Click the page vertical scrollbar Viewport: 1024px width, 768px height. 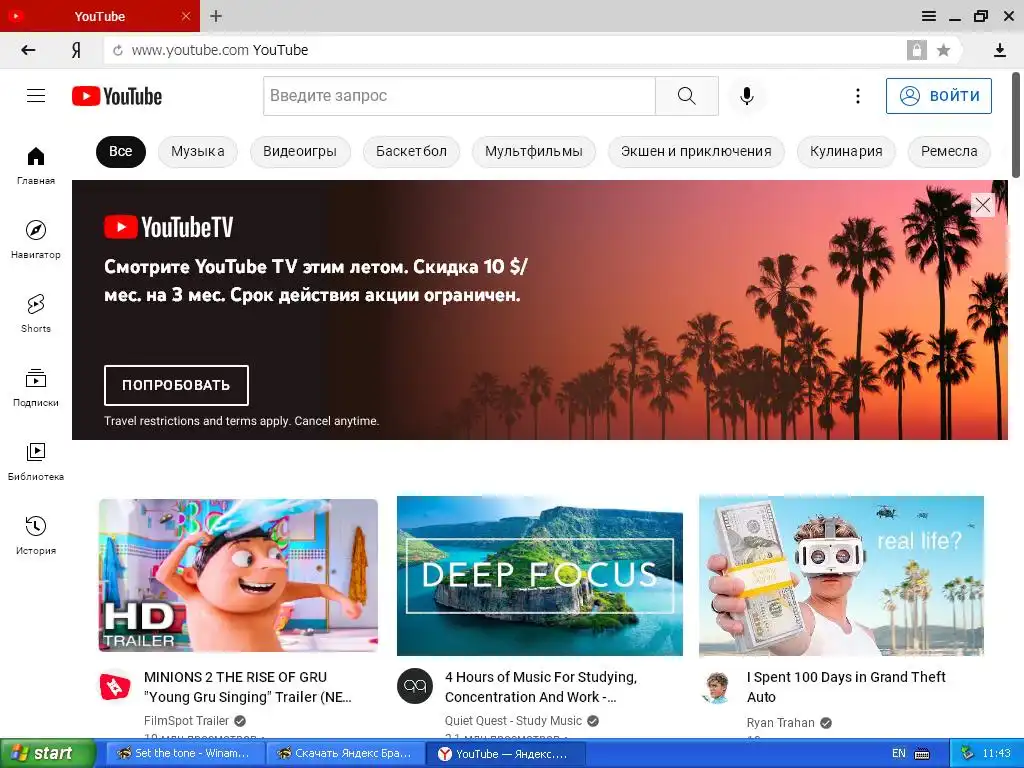point(1016,124)
